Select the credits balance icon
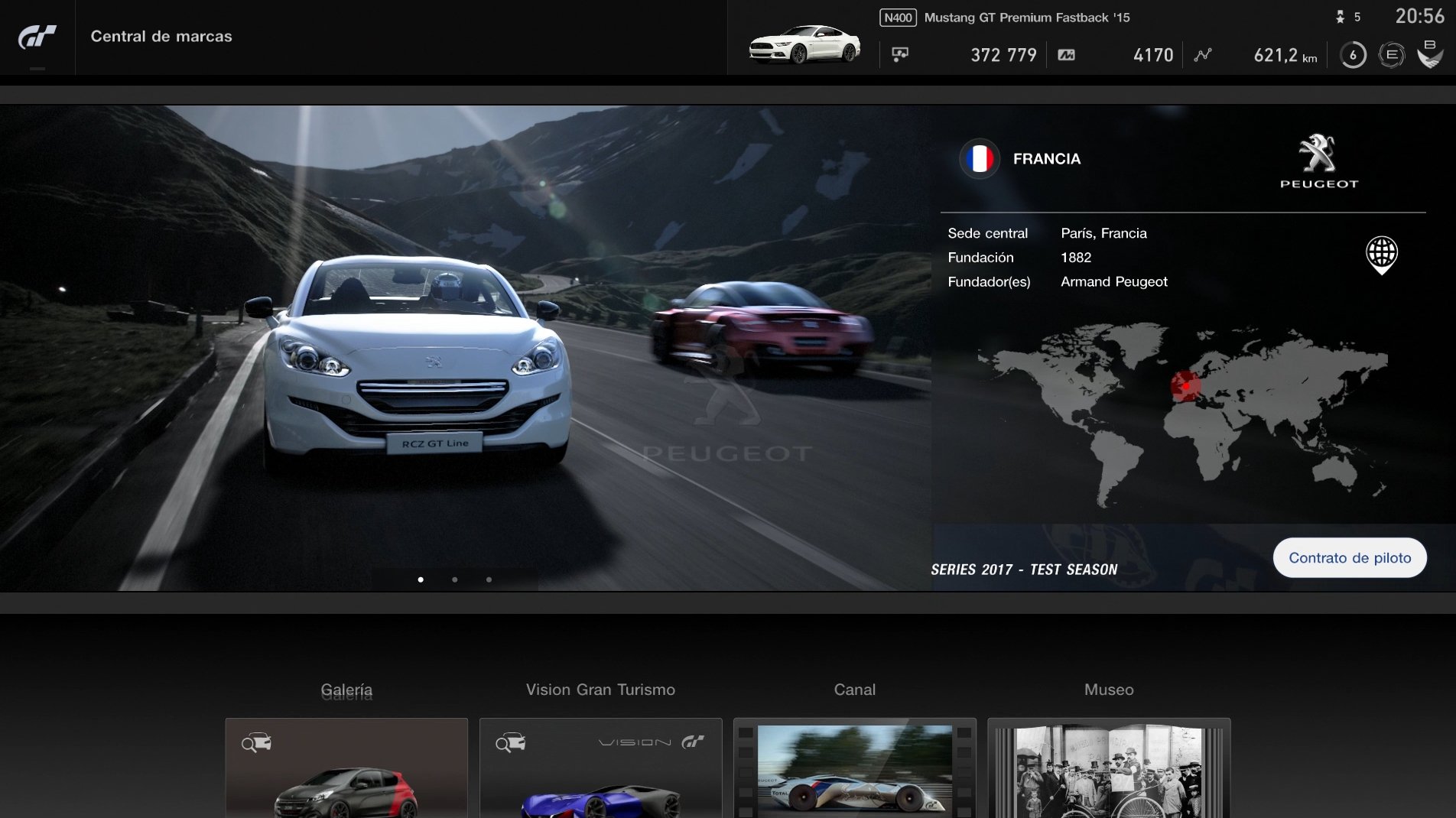Screen dimensions: 1456x818 click(900, 55)
